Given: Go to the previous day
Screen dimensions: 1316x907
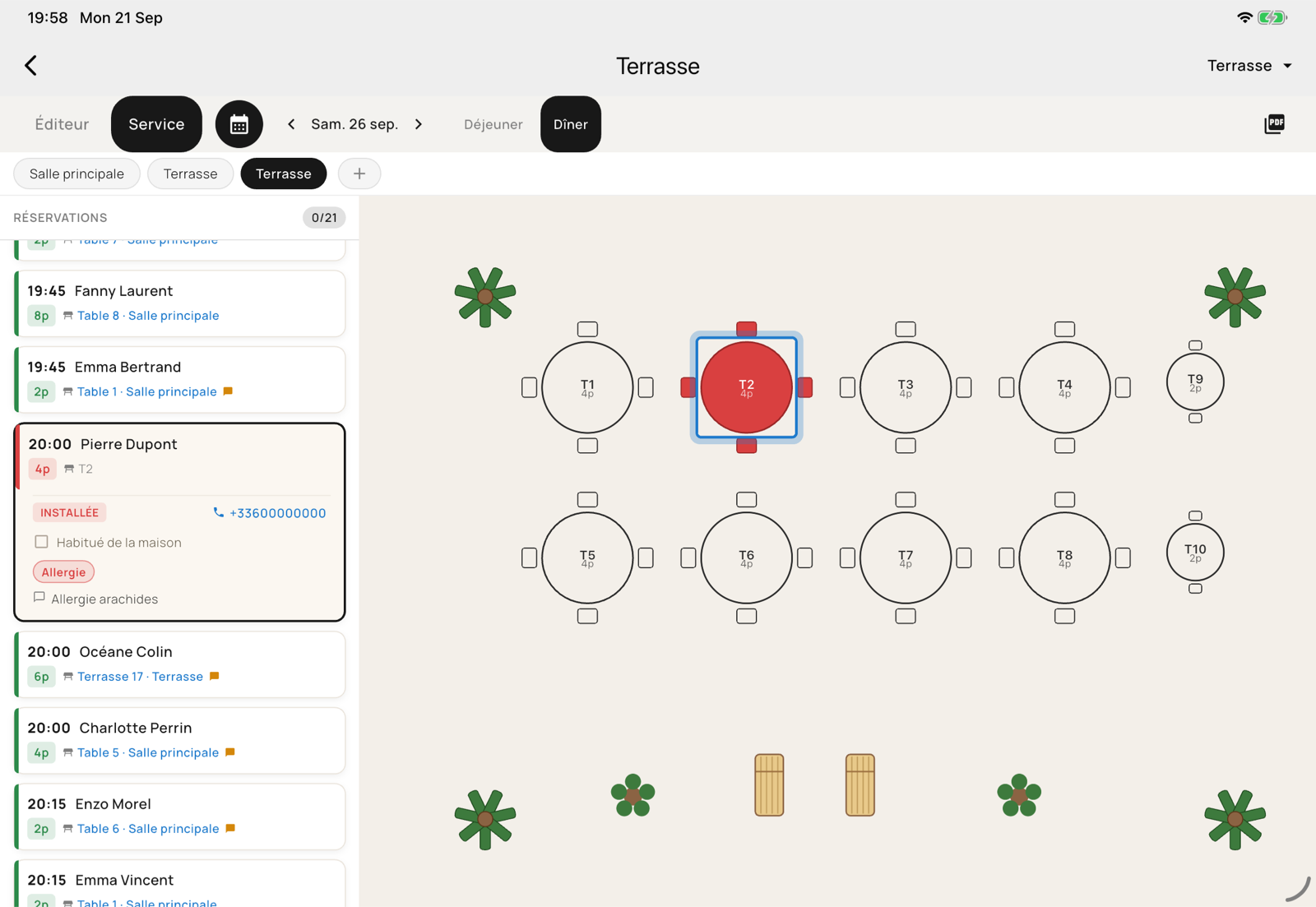Looking at the screenshot, I should tap(291, 124).
